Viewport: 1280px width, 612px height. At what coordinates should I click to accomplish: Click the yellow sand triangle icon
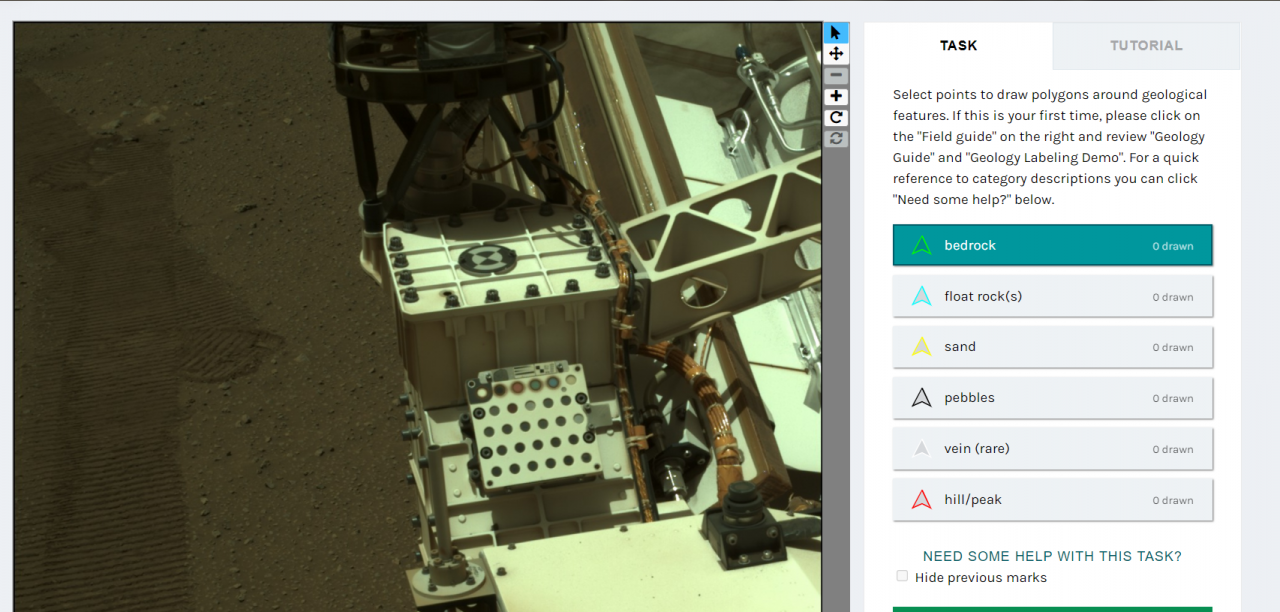pos(922,348)
